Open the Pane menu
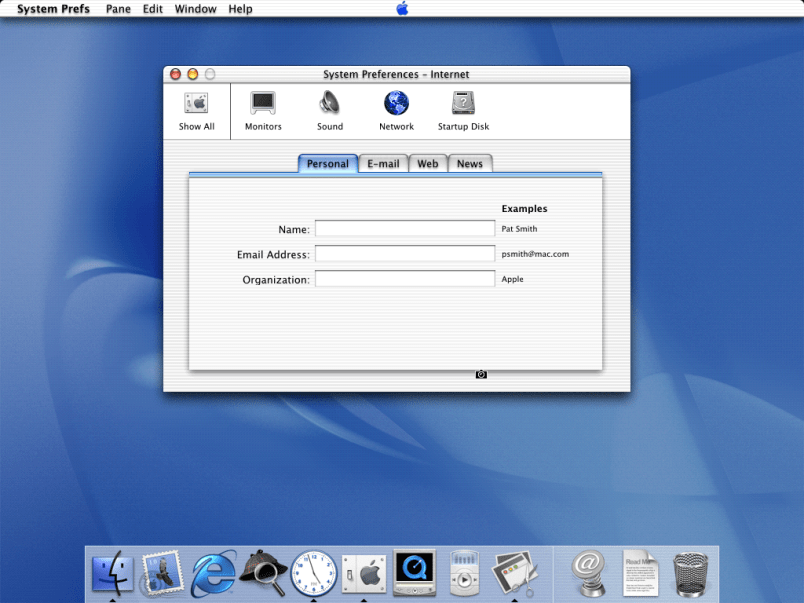 118,9
